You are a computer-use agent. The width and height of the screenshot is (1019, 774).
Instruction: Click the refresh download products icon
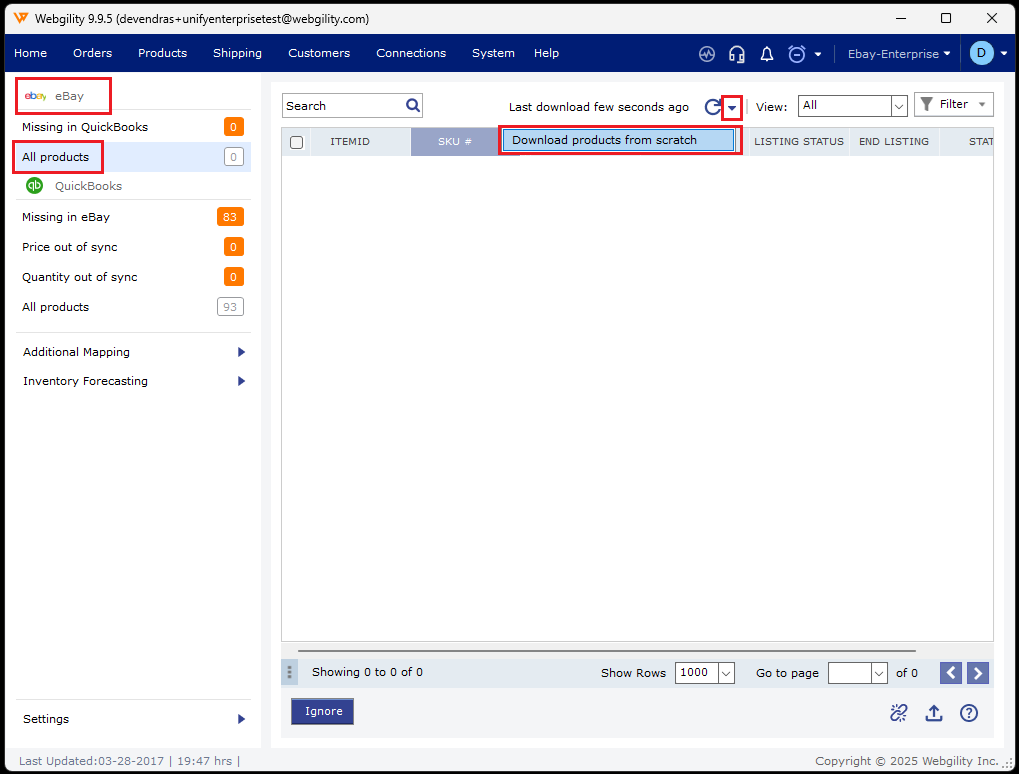712,107
